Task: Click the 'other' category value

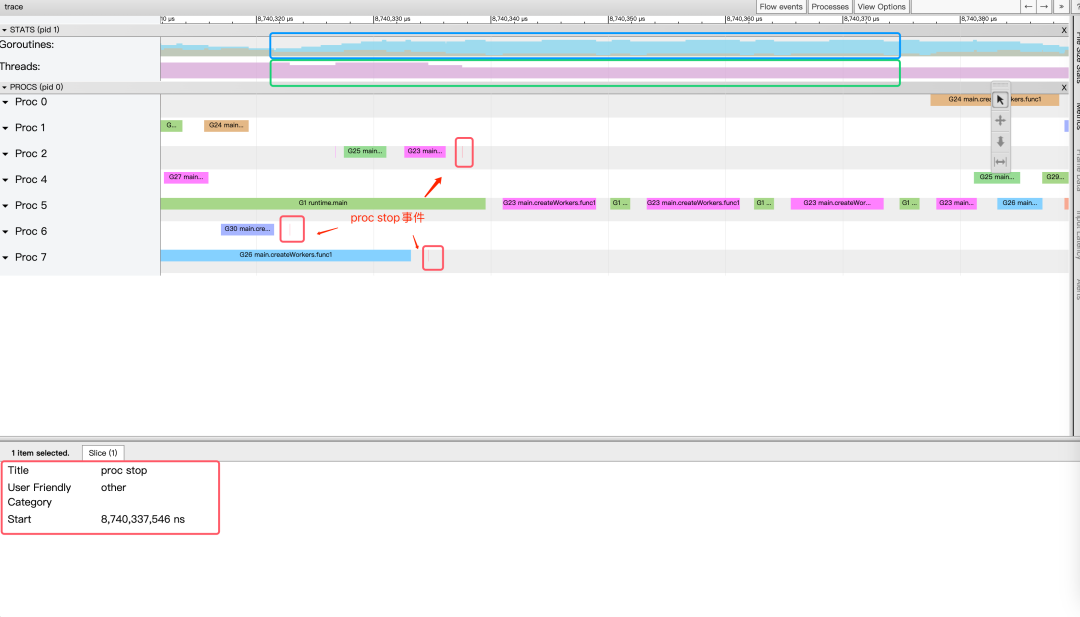Action: tap(114, 488)
